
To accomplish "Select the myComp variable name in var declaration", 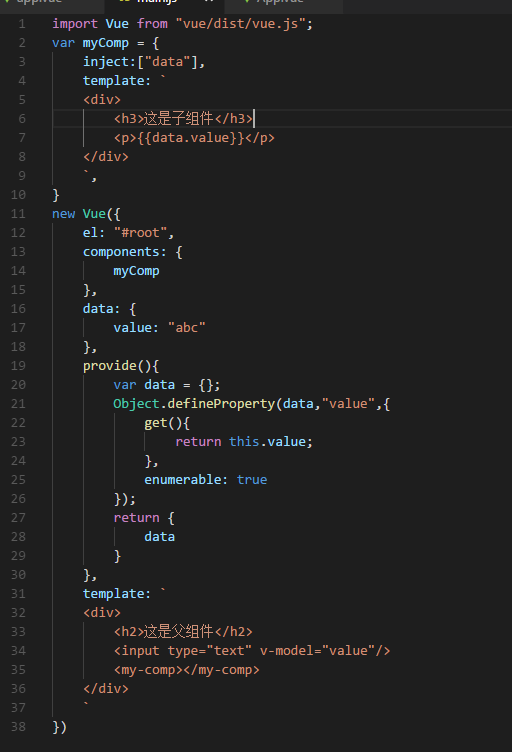I will pyautogui.click(x=105, y=43).
